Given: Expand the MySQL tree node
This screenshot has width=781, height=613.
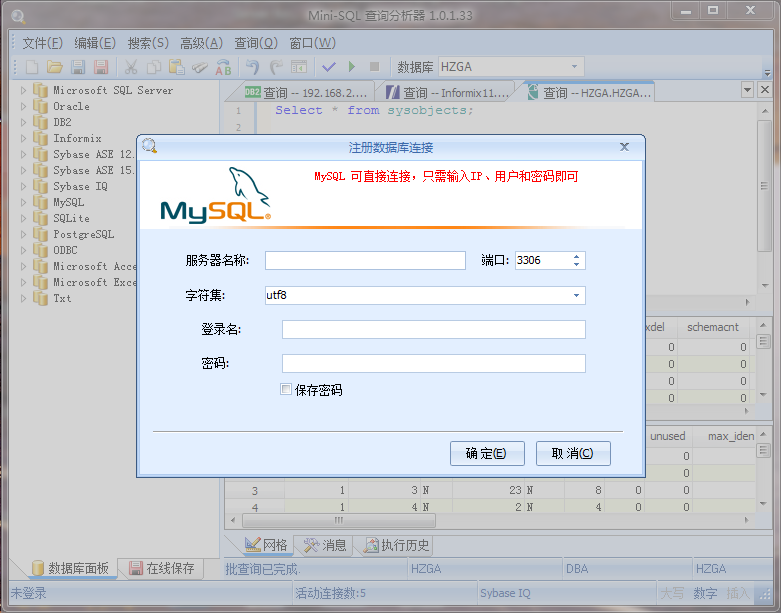Looking at the screenshot, I should (x=23, y=202).
